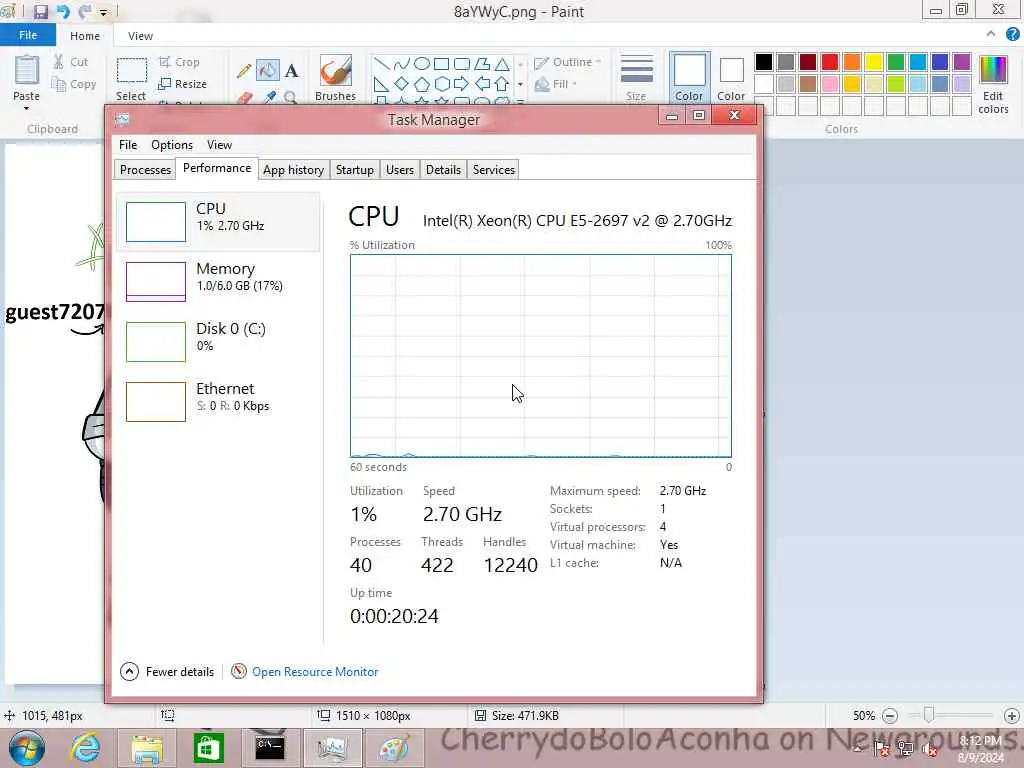The image size is (1024, 768).
Task: Select the Right arrow shape
Action: pos(461,84)
